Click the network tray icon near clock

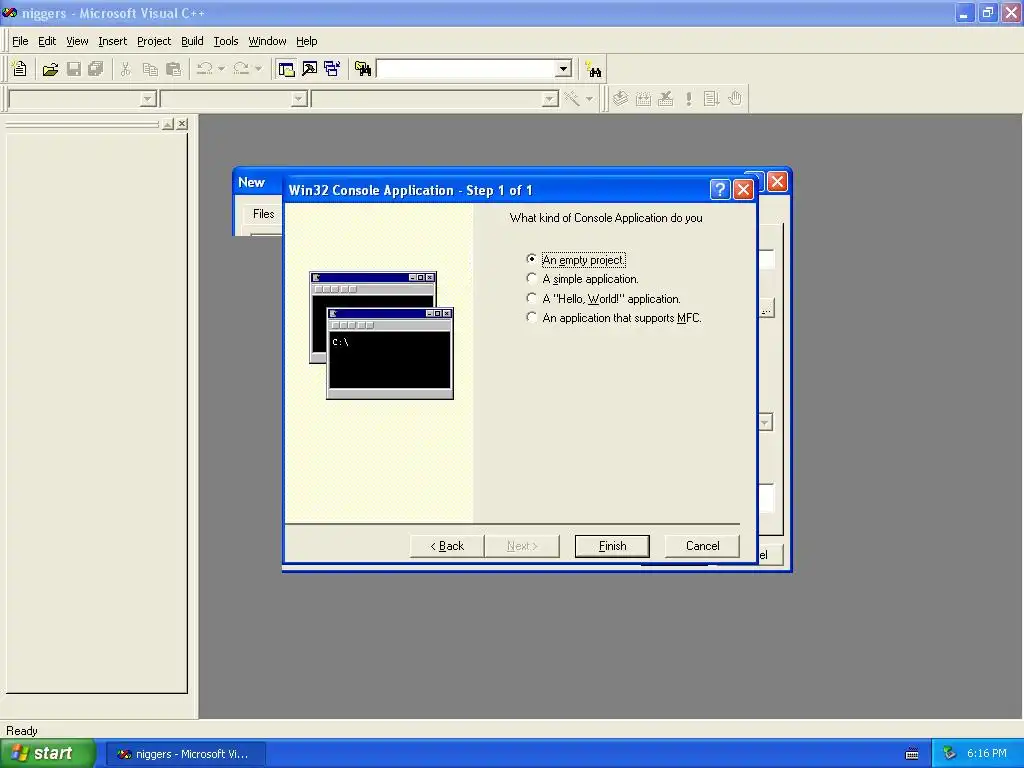pos(949,754)
